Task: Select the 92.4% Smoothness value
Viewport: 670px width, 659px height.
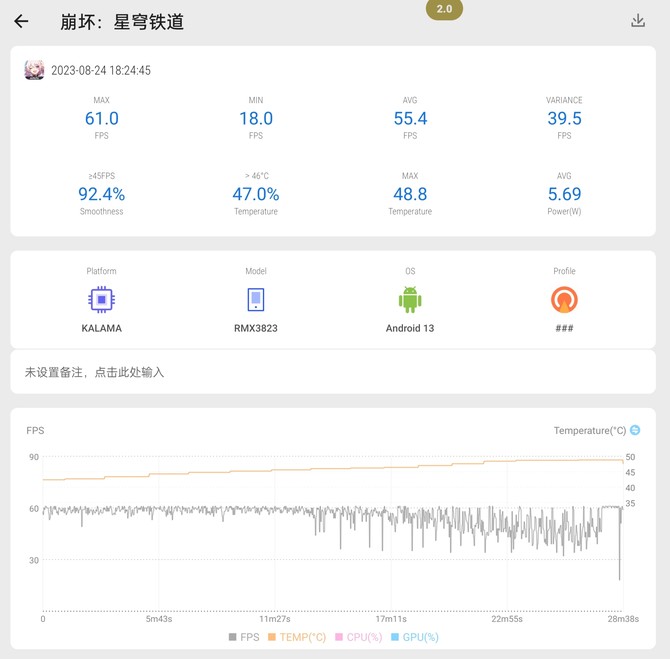Action: [x=102, y=194]
